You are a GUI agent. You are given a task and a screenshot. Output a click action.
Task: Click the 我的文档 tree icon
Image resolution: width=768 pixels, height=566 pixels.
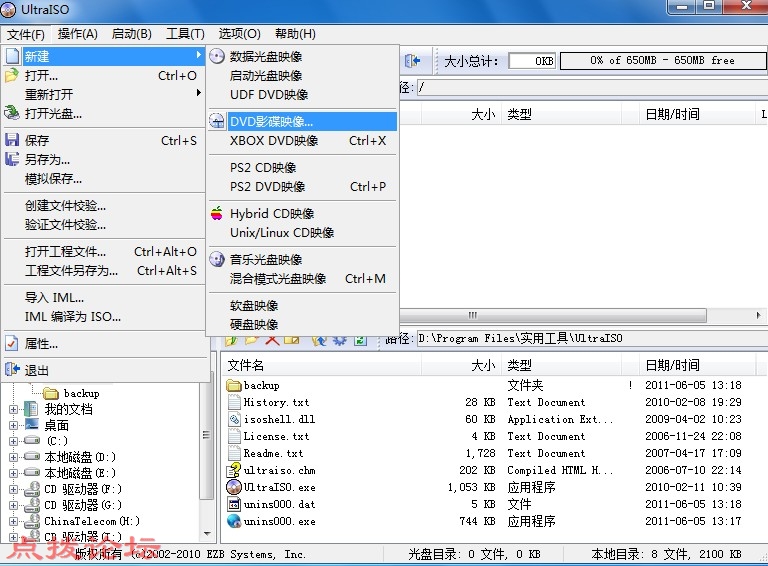31,409
